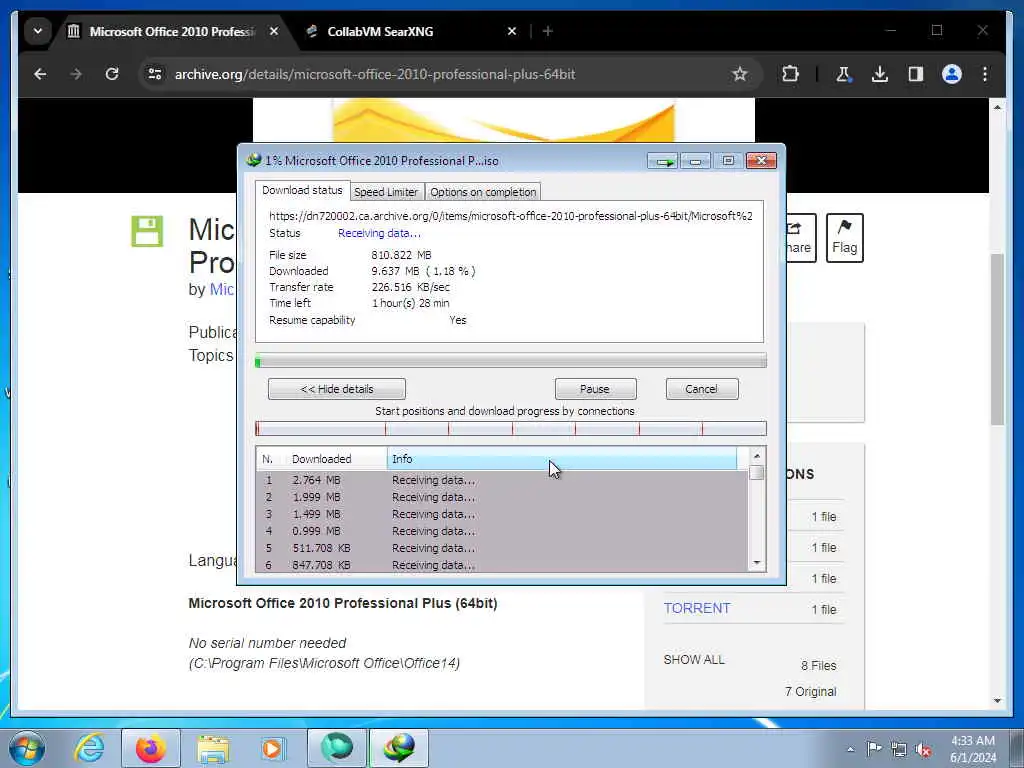Image resolution: width=1024 pixels, height=768 pixels.
Task: Select connection row 6 with 847.708 KB
Action: 502,565
